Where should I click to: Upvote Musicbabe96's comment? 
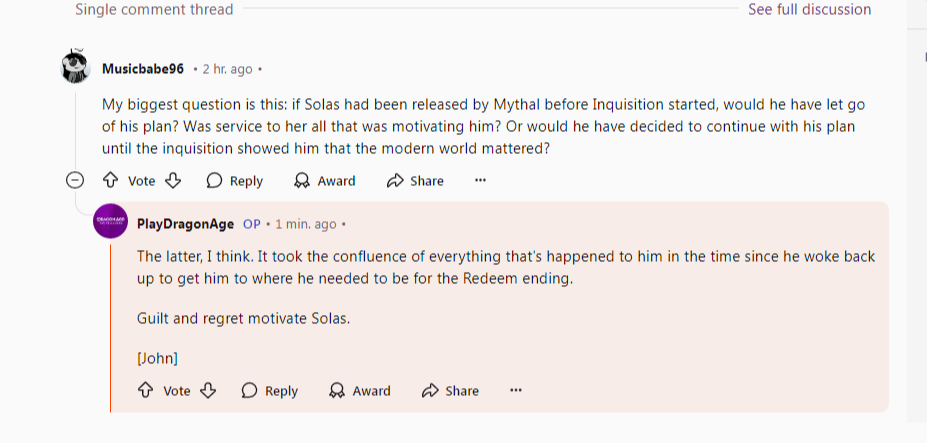pos(110,181)
